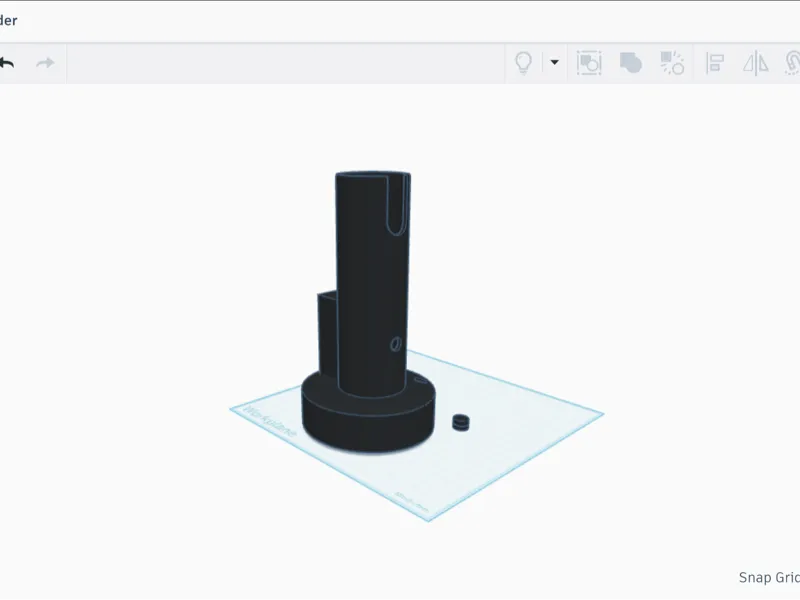800x600 pixels.
Task: Open the Mirror tool
Action: click(x=756, y=63)
